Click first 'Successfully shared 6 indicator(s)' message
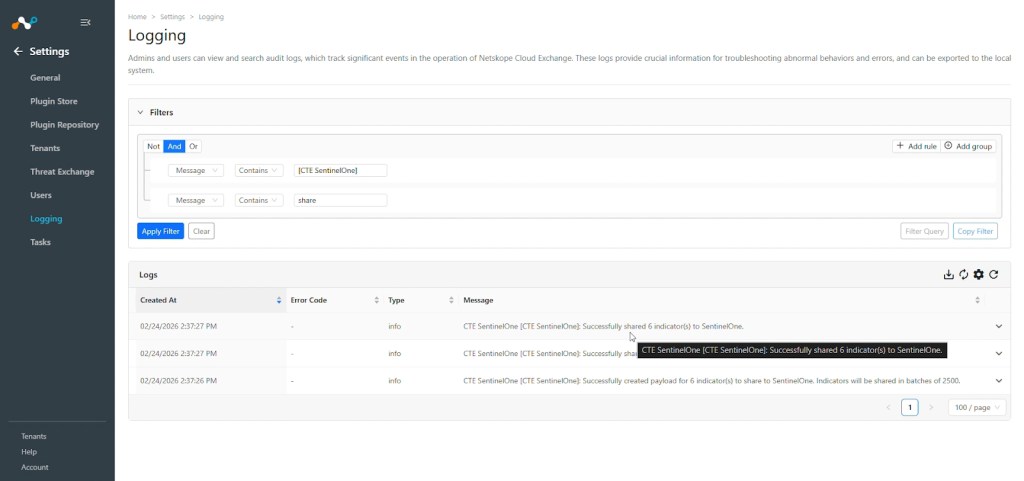 pos(603,326)
